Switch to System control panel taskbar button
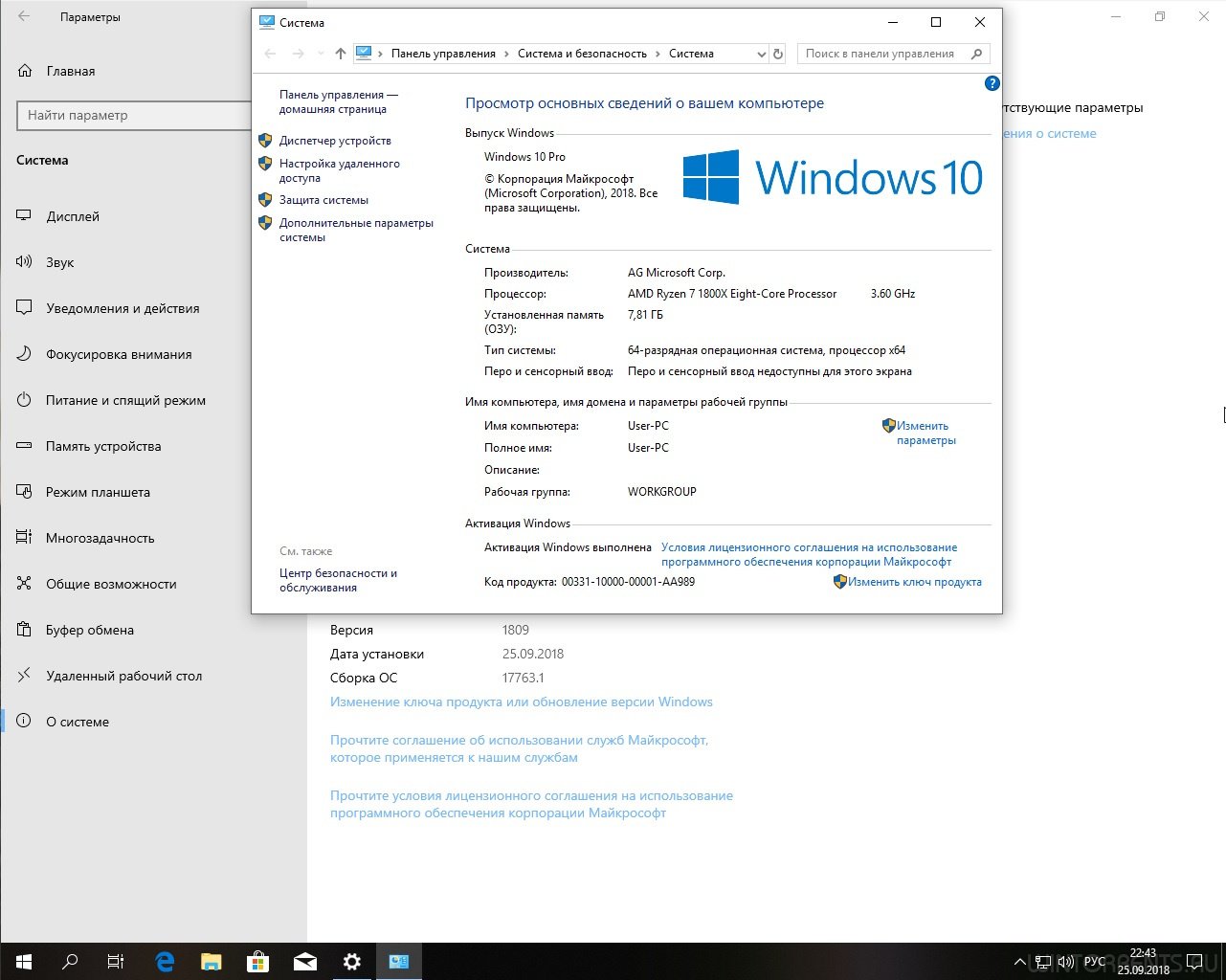1226x980 pixels. [399, 962]
